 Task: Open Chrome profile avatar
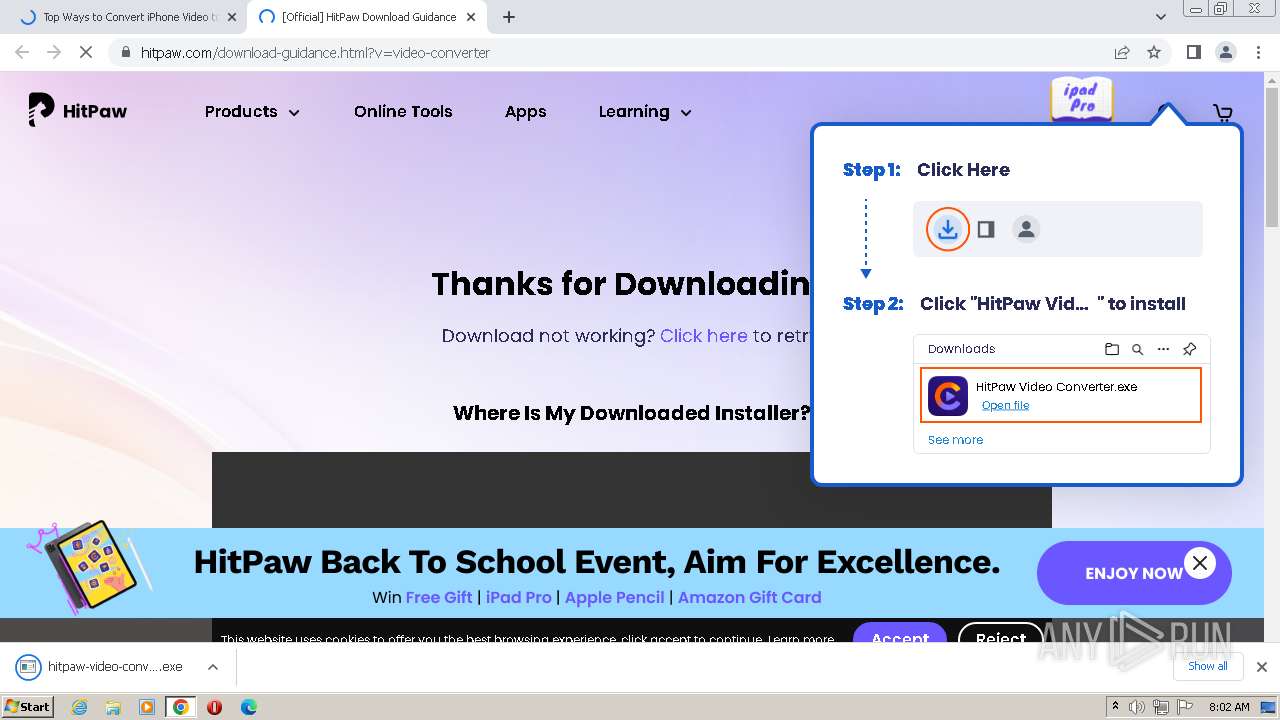point(1225,52)
